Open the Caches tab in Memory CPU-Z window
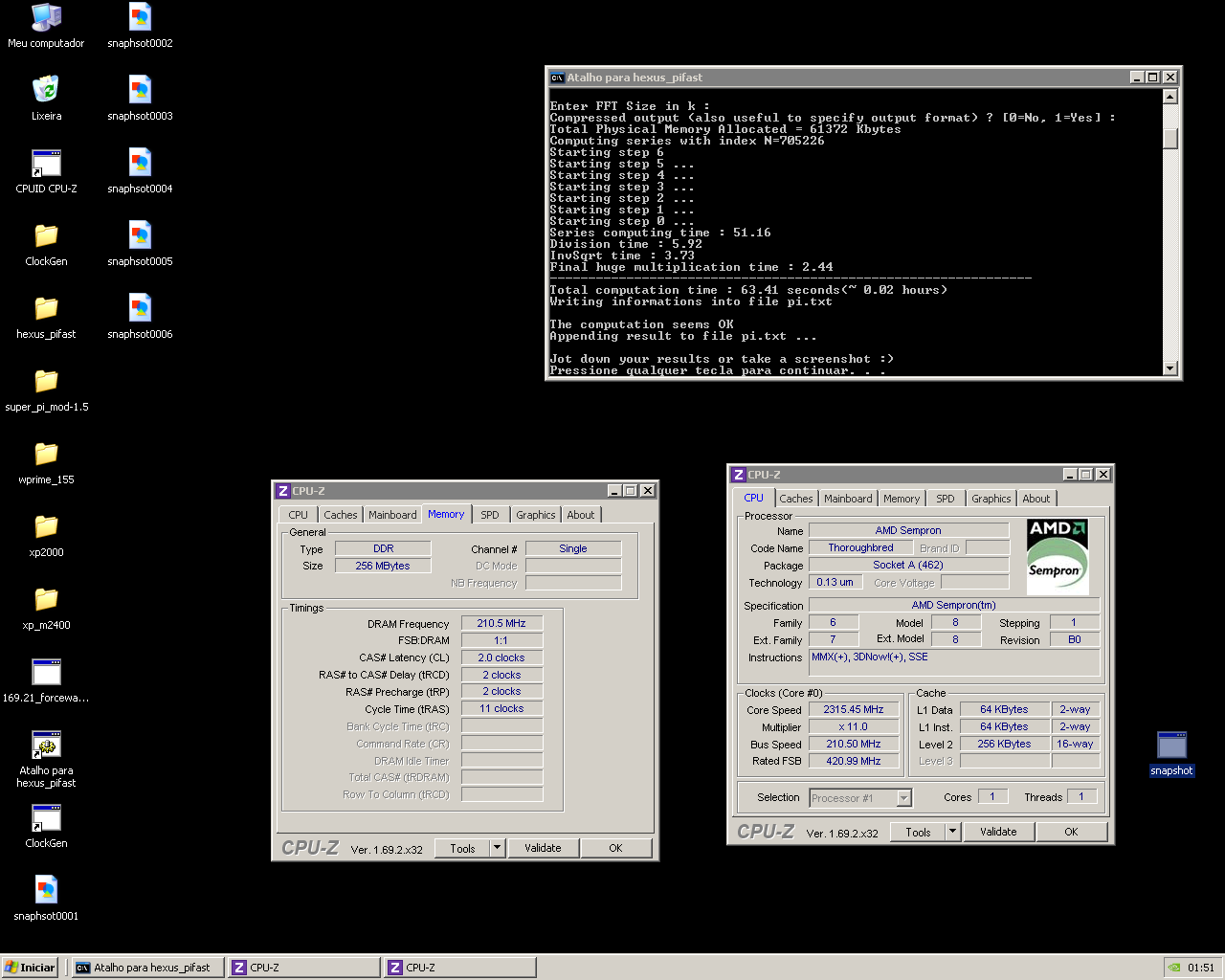 (340, 515)
